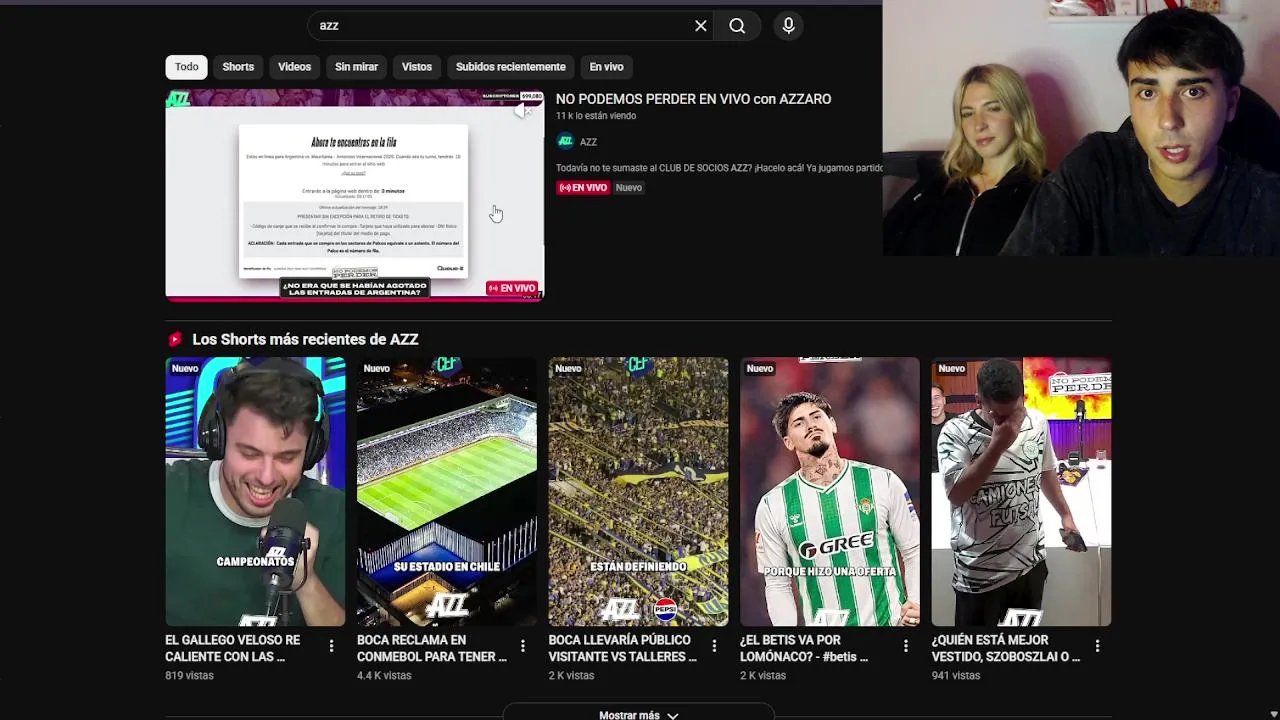
Task: Expand shorts with 'Mostrar más' button
Action: 638,714
